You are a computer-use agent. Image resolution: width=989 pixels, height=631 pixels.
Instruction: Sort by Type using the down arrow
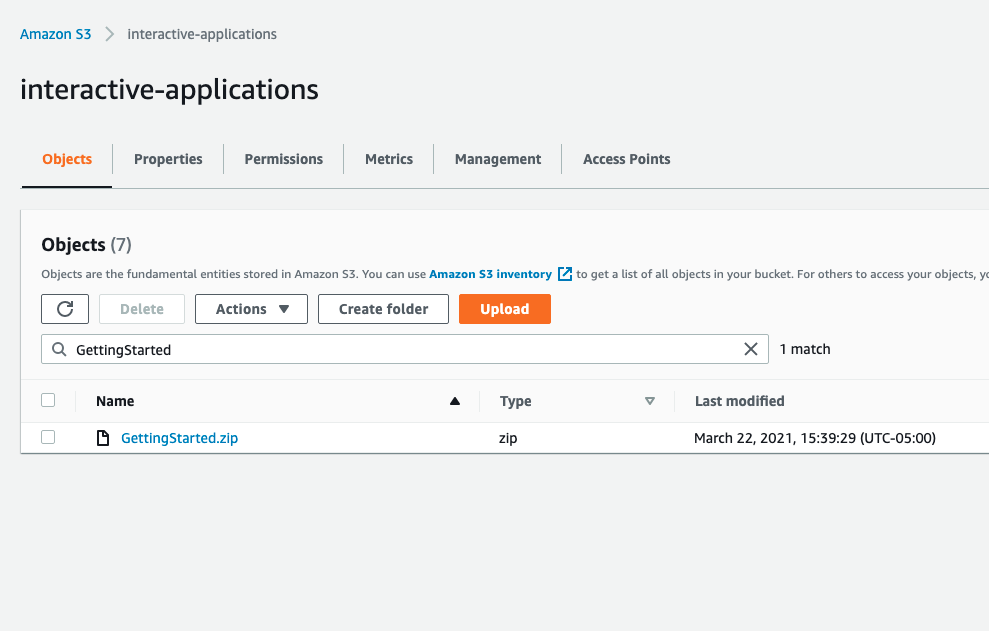650,401
